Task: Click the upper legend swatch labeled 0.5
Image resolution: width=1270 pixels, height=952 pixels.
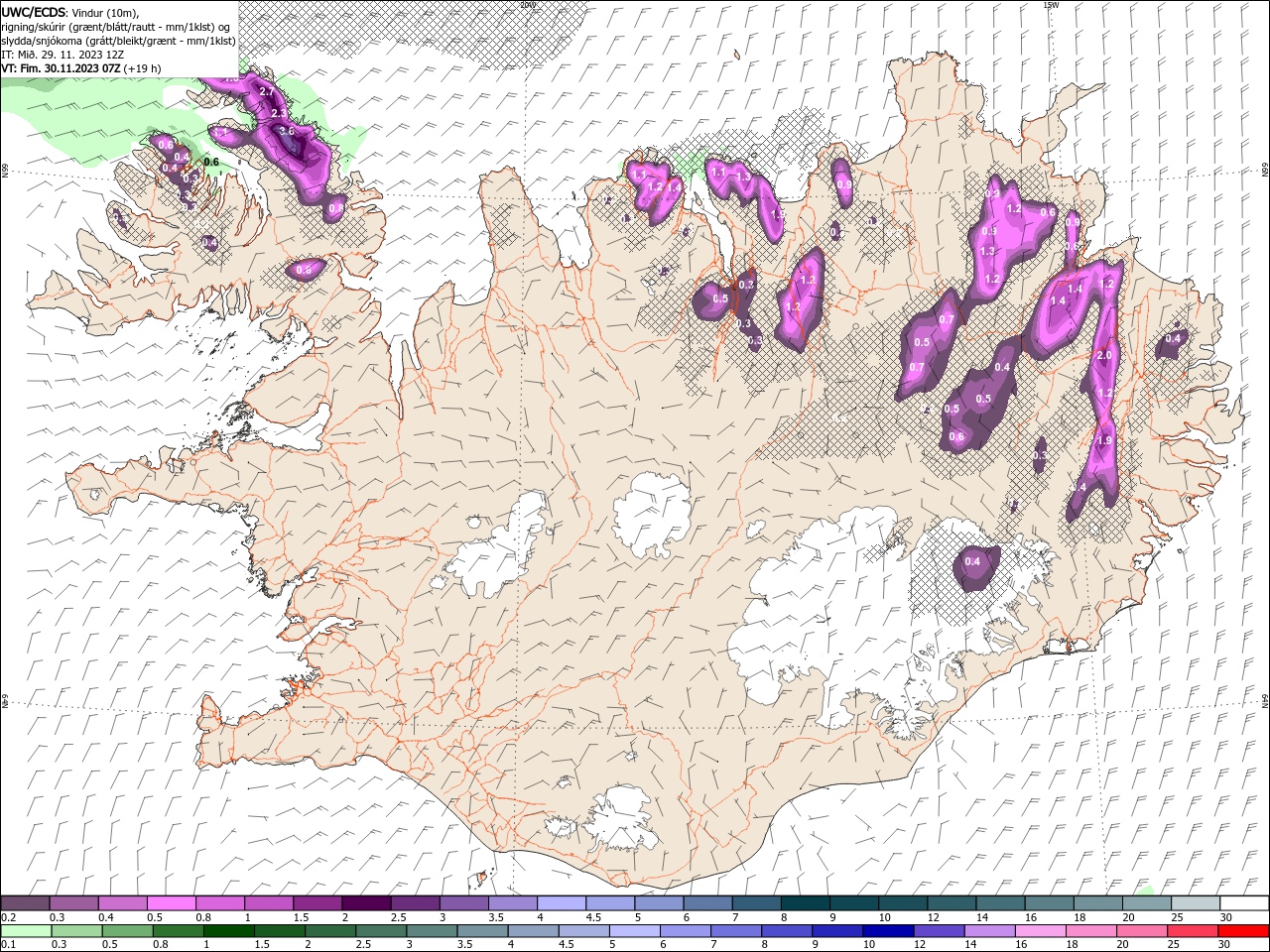Action: 173,903
